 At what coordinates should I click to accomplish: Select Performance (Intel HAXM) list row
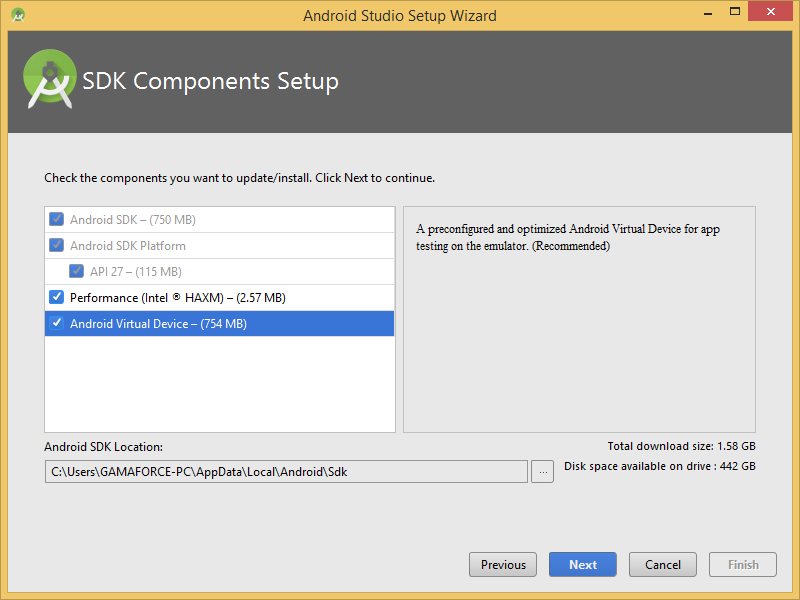pyautogui.click(x=219, y=297)
